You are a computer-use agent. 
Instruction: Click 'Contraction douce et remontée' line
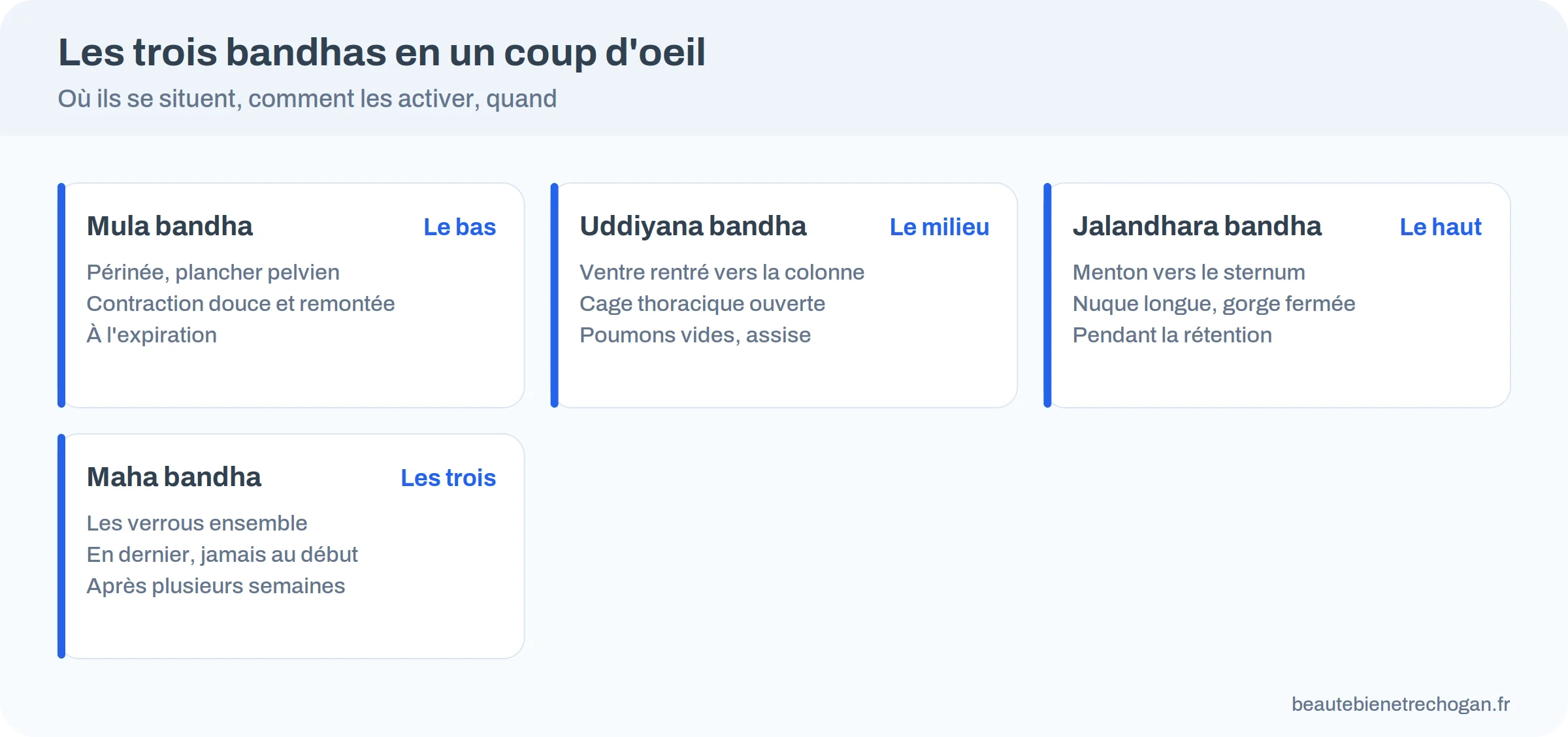coord(240,303)
